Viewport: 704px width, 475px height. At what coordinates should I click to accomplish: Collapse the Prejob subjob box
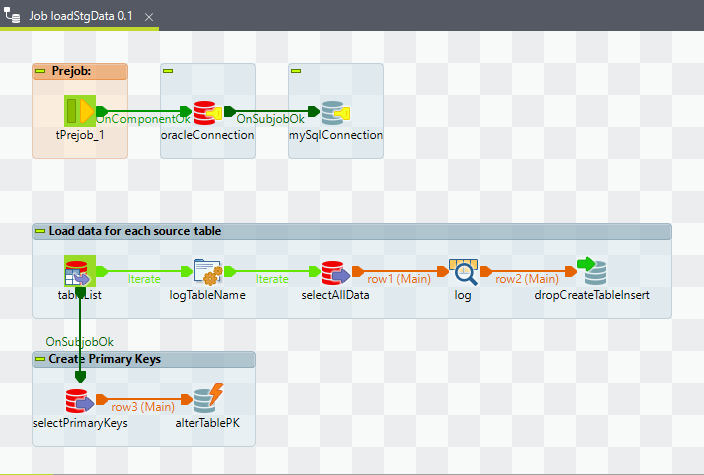[41, 71]
